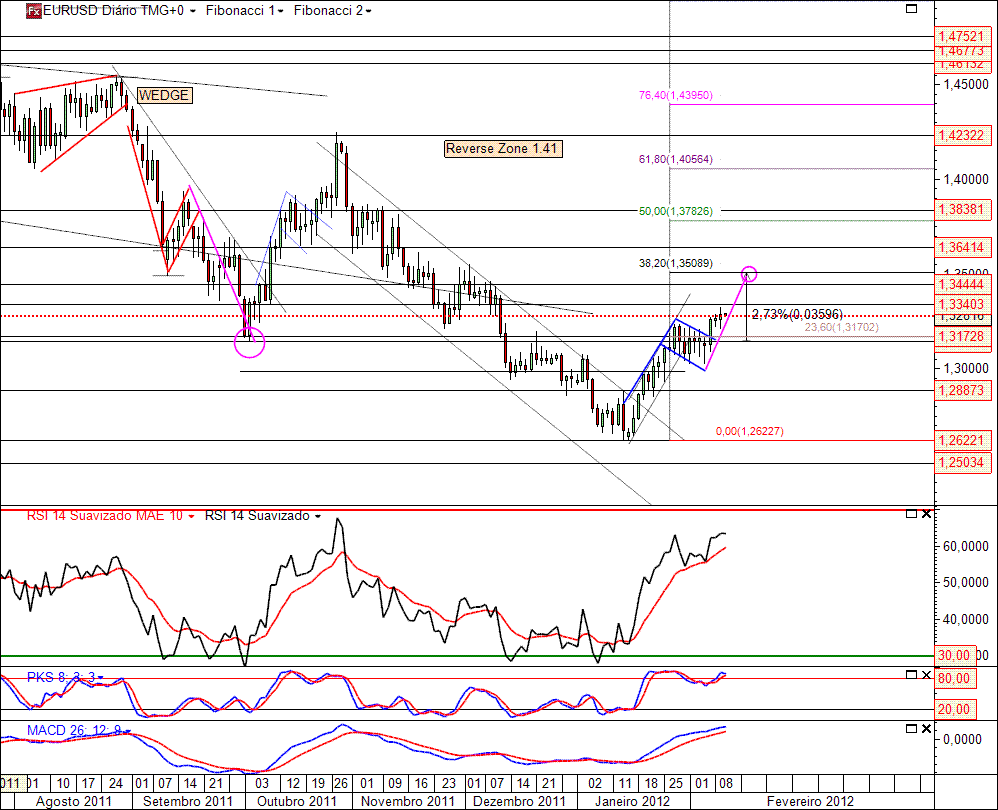Close the MACD pane
The width and height of the screenshot is (998, 810).
(926, 729)
